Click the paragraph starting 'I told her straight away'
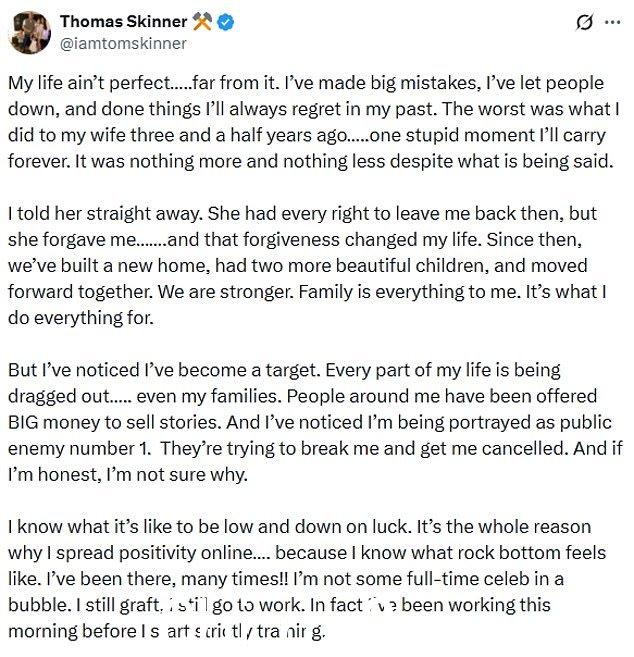 click(x=307, y=266)
